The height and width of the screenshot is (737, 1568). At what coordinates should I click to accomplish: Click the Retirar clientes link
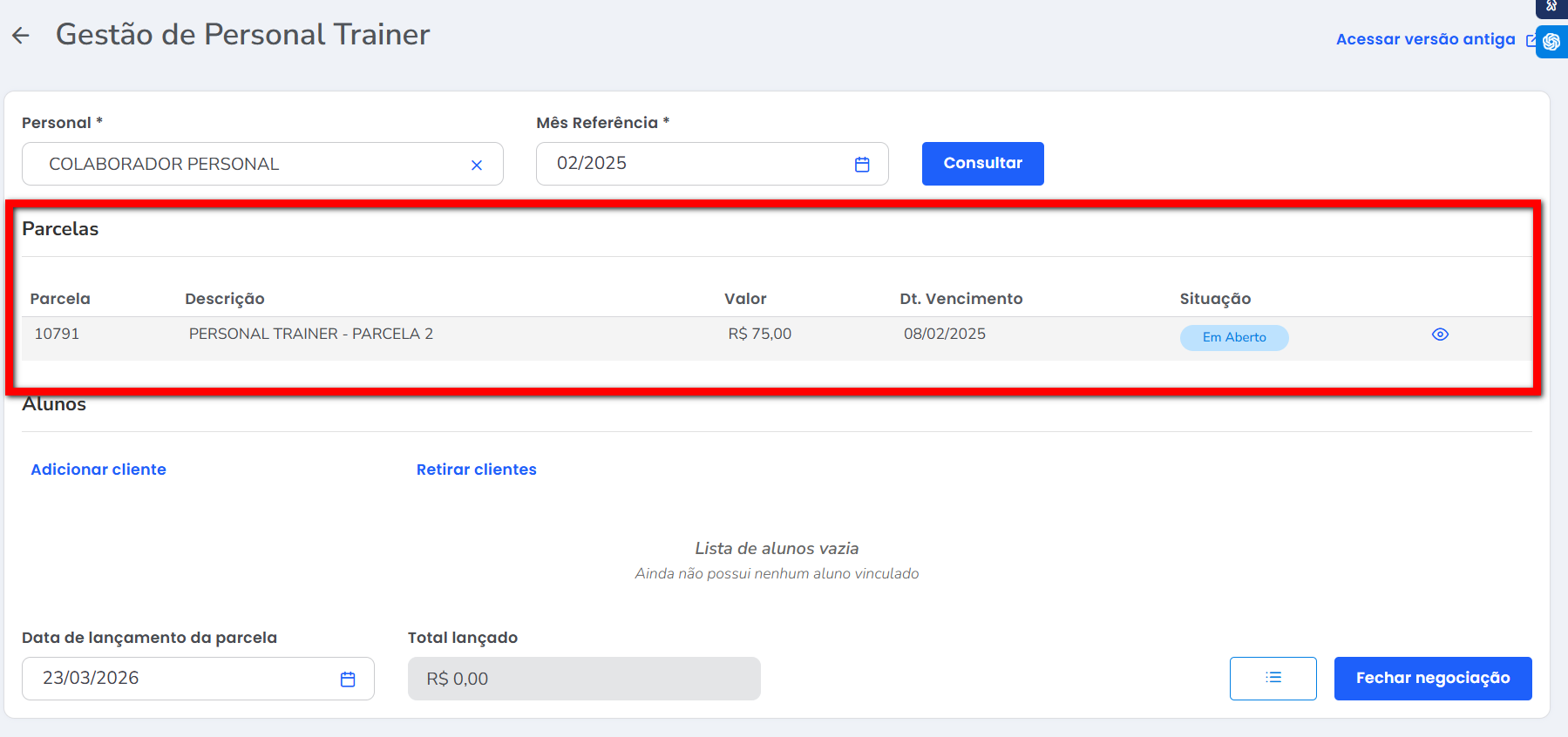[476, 470]
